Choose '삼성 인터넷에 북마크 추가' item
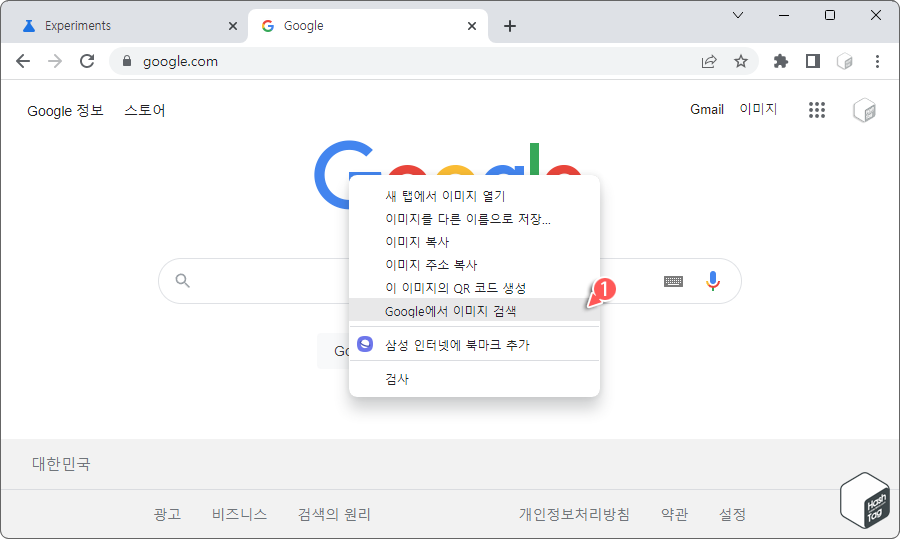 (474, 344)
